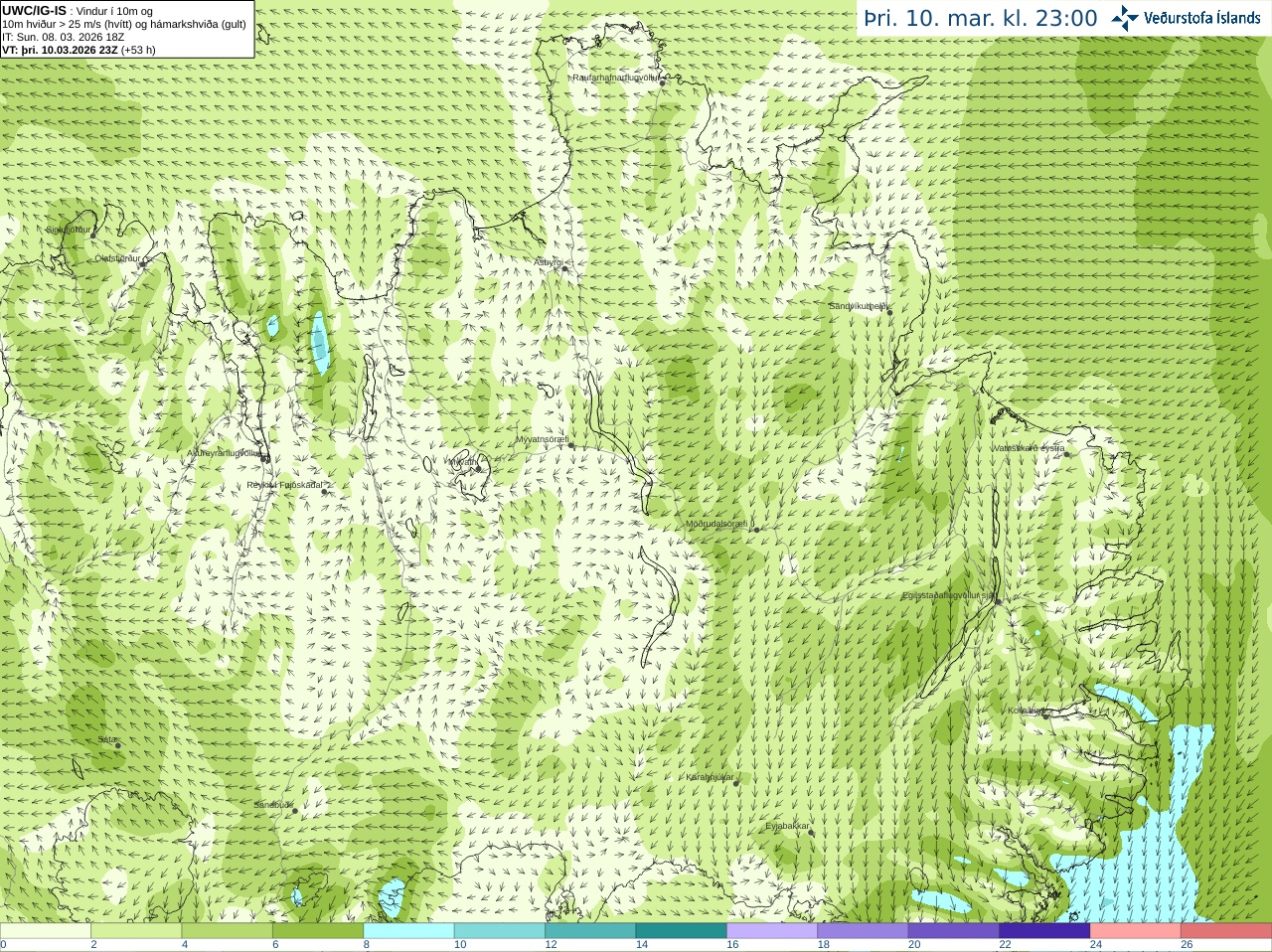Select the 14–16 m/s dark teal swatch
The width and height of the screenshot is (1272, 952).
(x=681, y=931)
